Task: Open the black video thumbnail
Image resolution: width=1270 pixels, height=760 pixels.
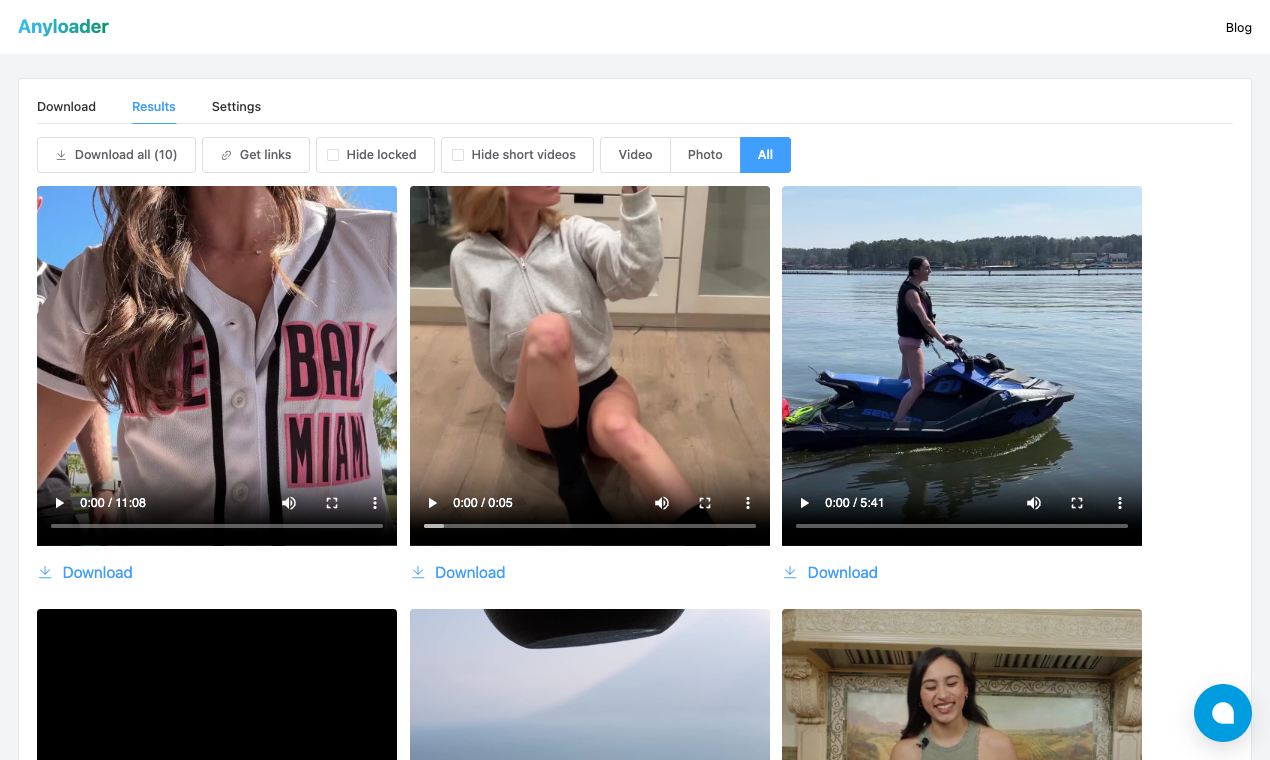Action: click(217, 684)
